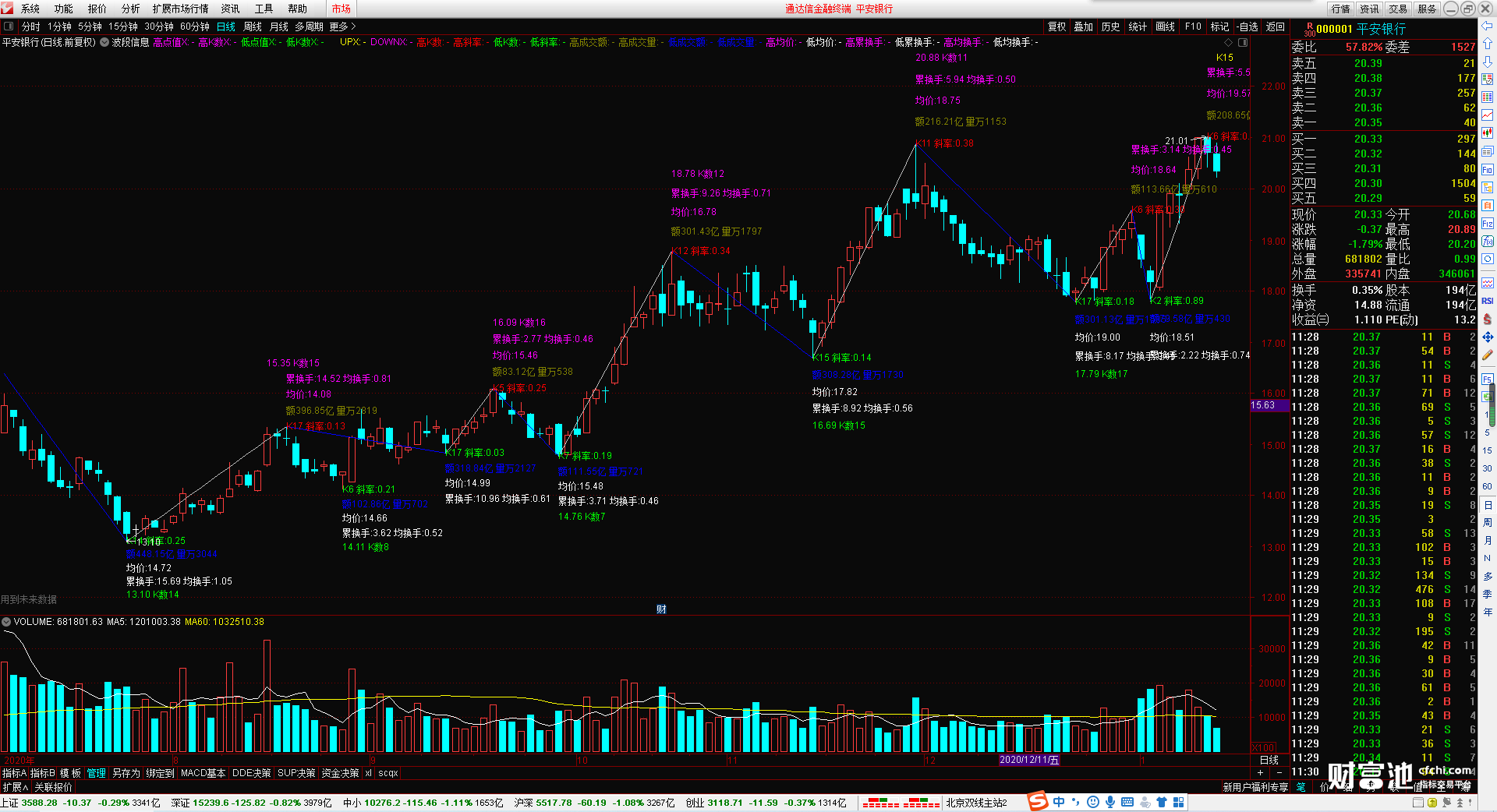Click the 2020/12/11/五 date marker

[1029, 760]
